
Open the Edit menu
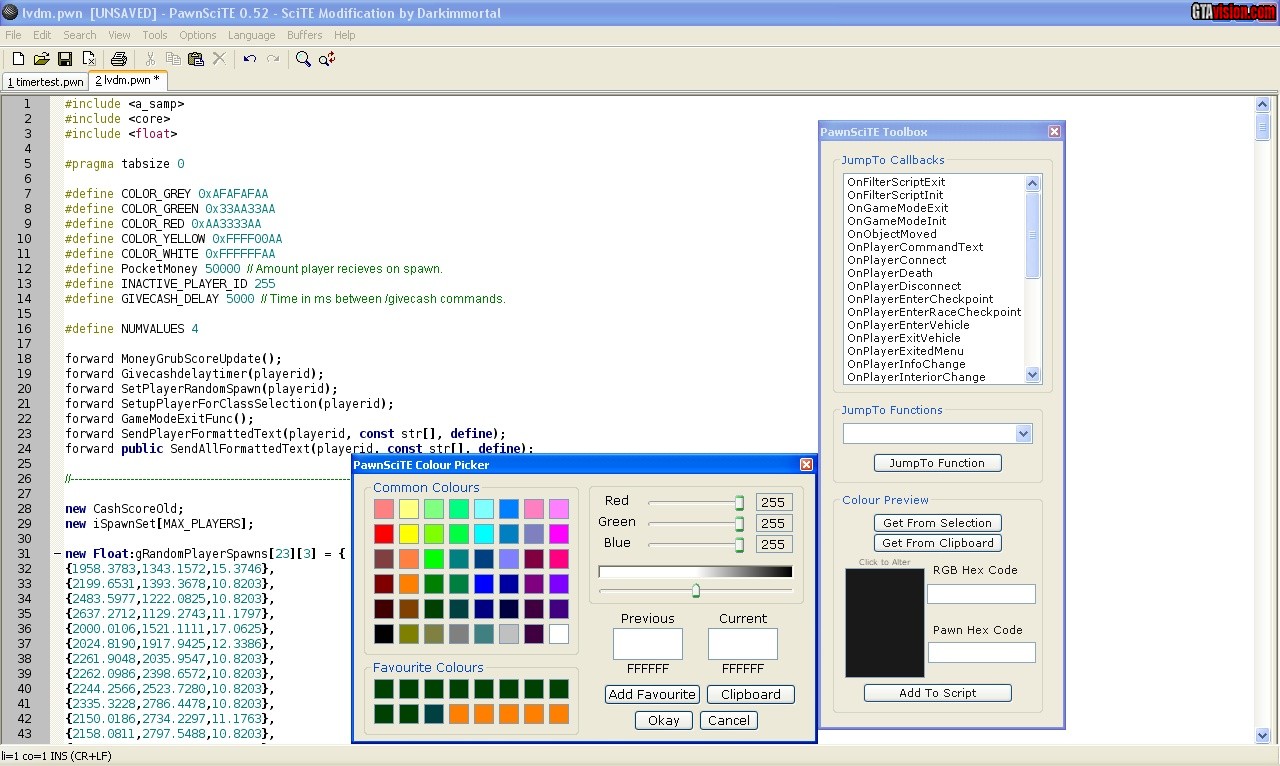click(x=42, y=35)
